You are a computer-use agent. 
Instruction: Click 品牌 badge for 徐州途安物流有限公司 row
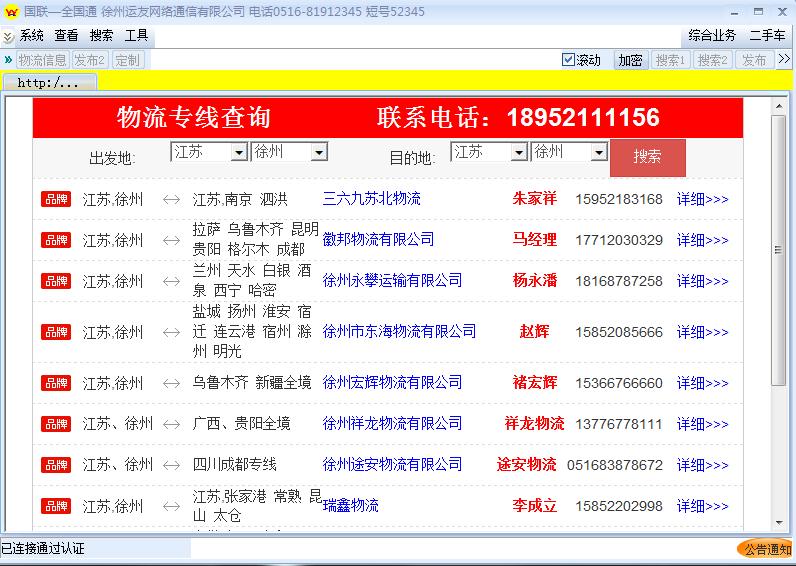[x=56, y=465]
